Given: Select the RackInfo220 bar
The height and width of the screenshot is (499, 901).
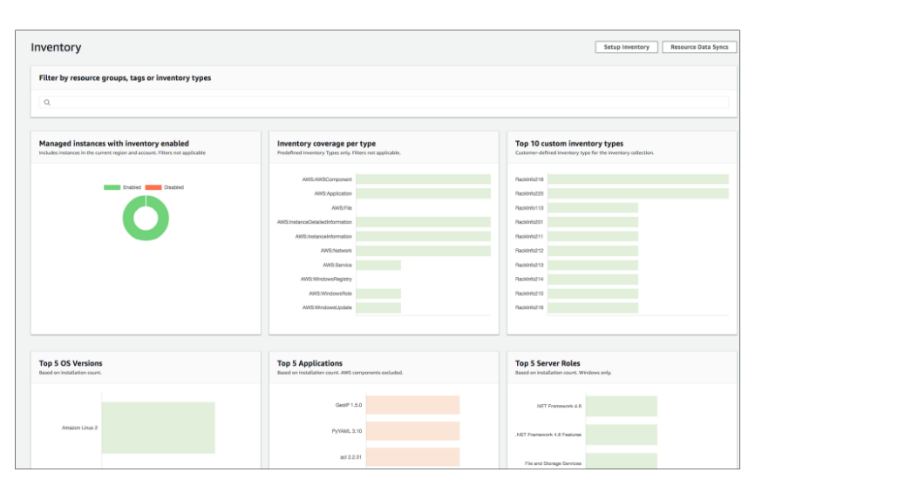Looking at the screenshot, I should pos(638,194).
